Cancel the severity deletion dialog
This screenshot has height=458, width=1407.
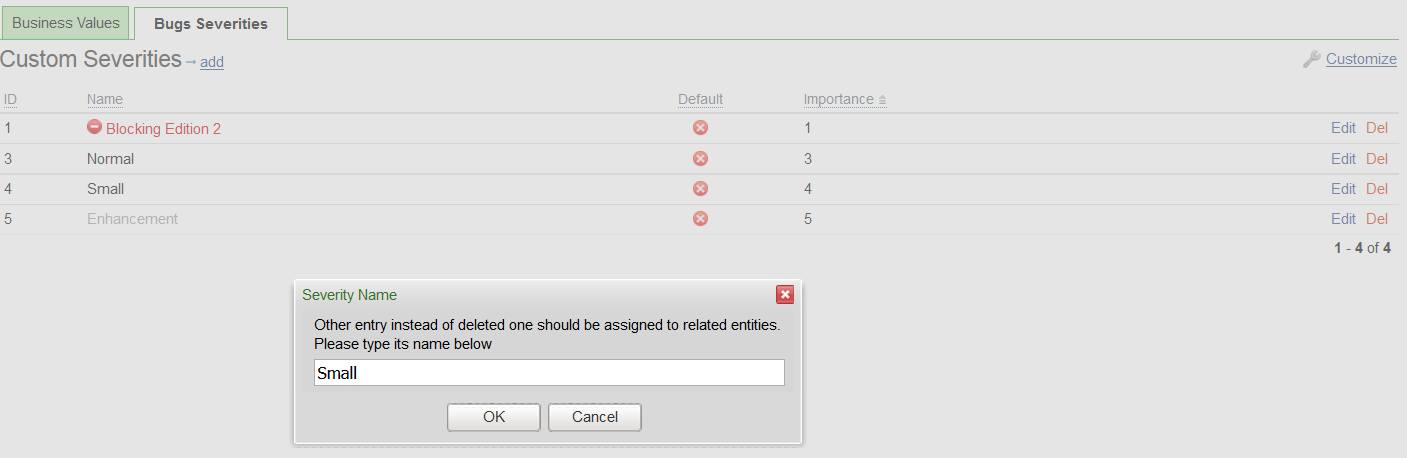coord(595,417)
